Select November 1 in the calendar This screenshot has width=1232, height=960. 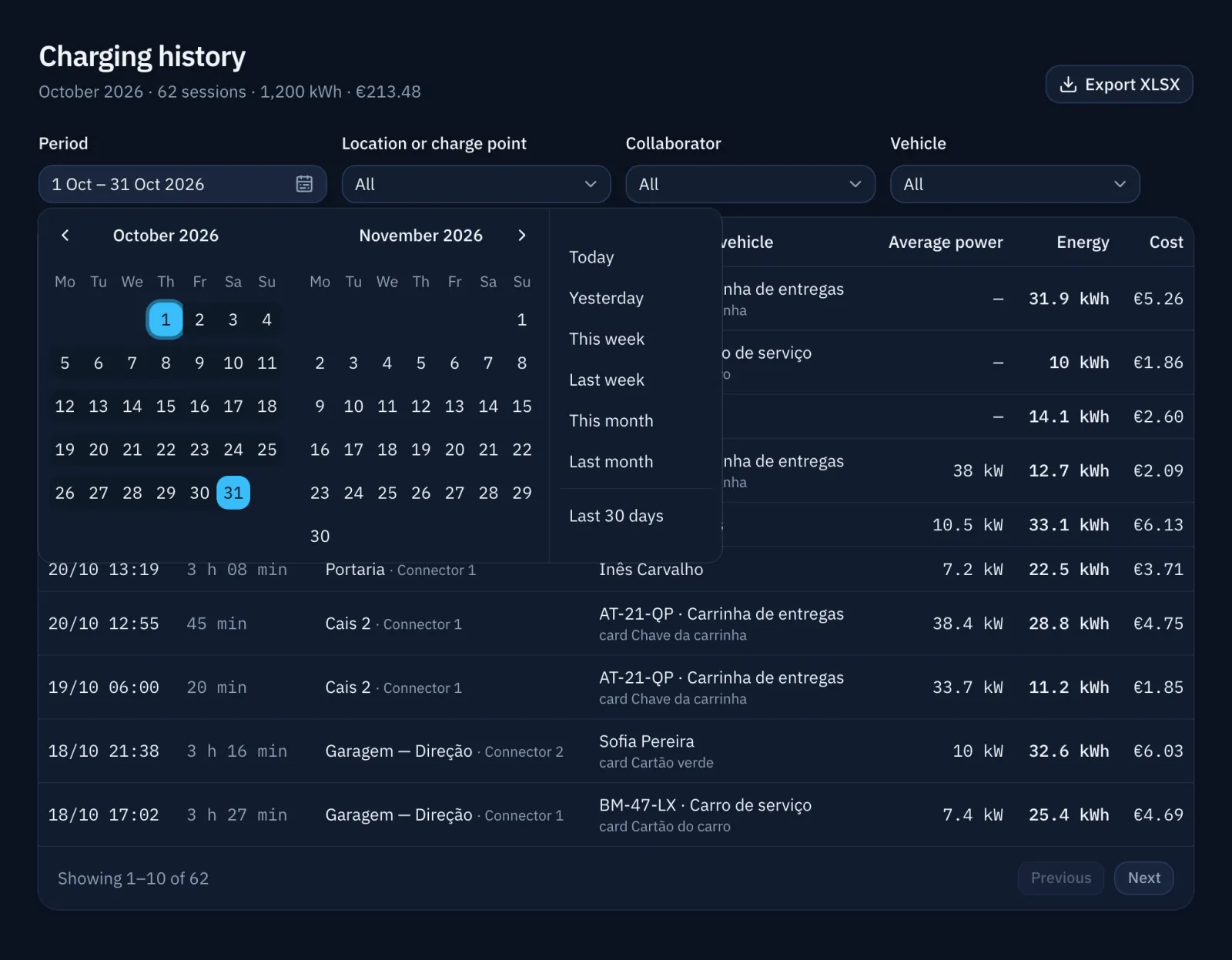click(522, 319)
